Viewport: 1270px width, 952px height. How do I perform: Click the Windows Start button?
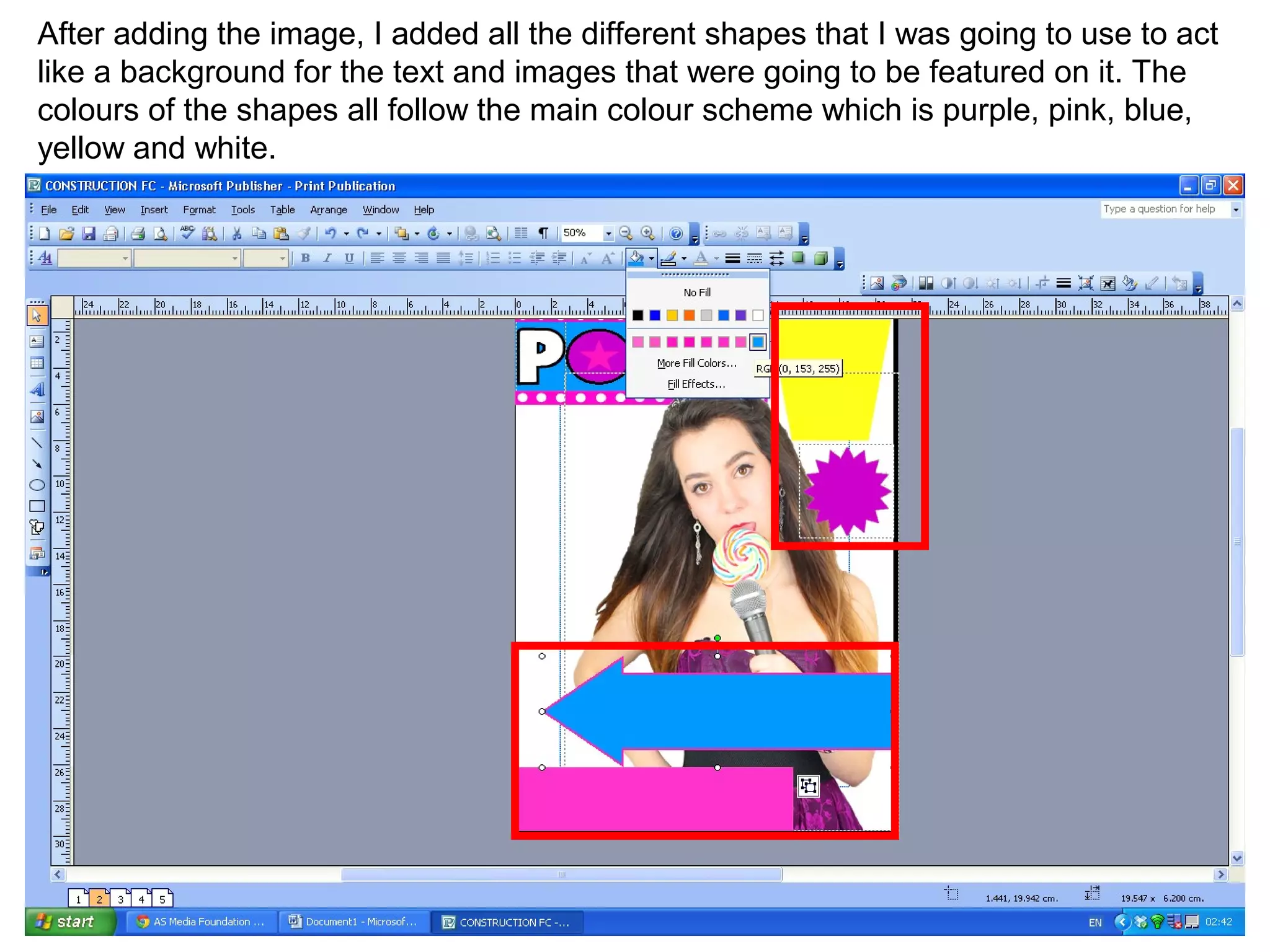70,922
